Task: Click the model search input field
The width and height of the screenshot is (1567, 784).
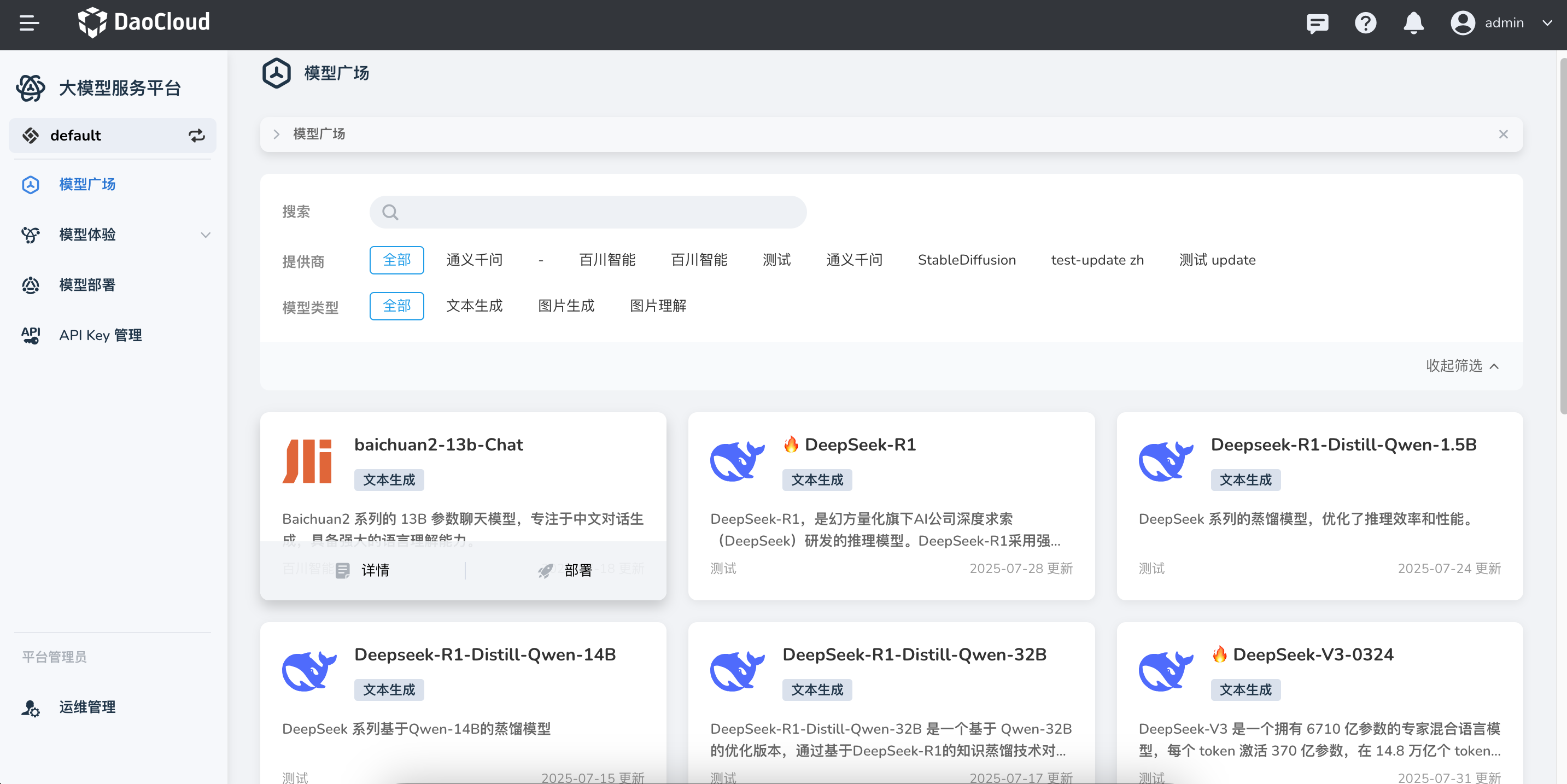Action: coord(588,212)
